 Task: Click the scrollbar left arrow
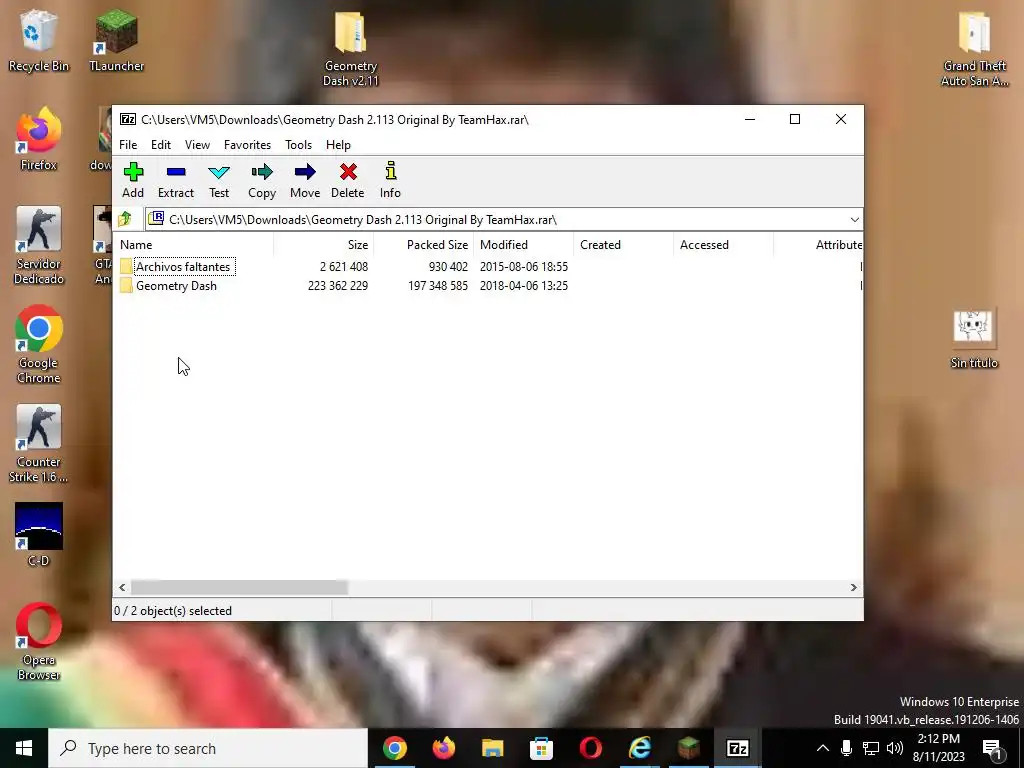pyautogui.click(x=122, y=587)
